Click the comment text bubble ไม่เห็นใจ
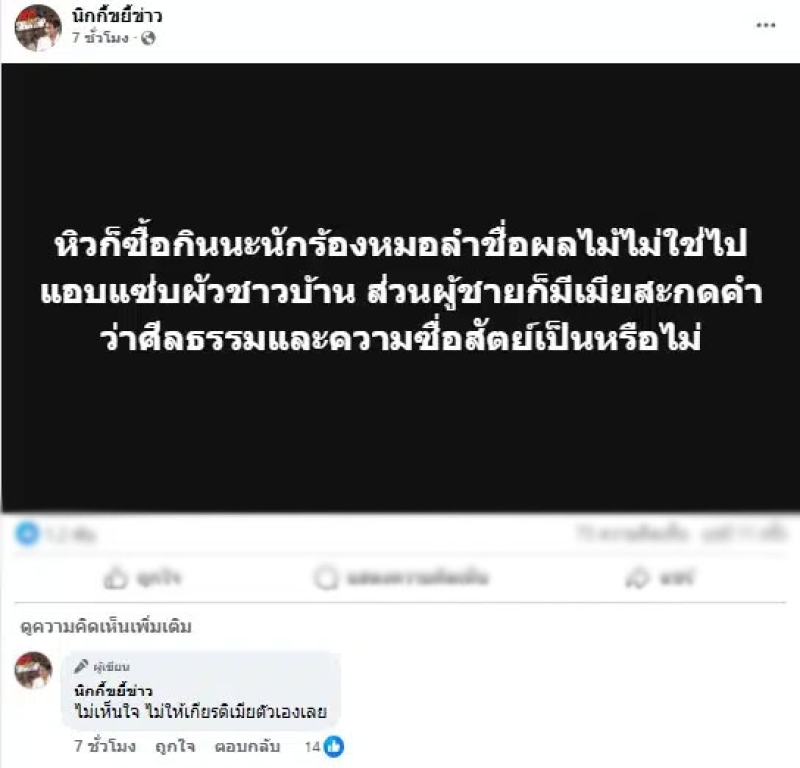This screenshot has height=768, width=800. [201, 691]
